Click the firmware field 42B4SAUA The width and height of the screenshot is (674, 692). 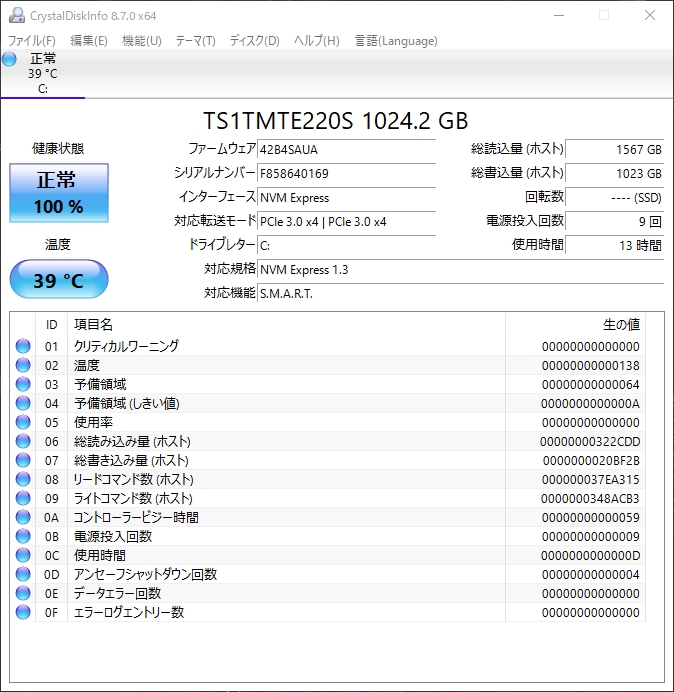[346, 149]
